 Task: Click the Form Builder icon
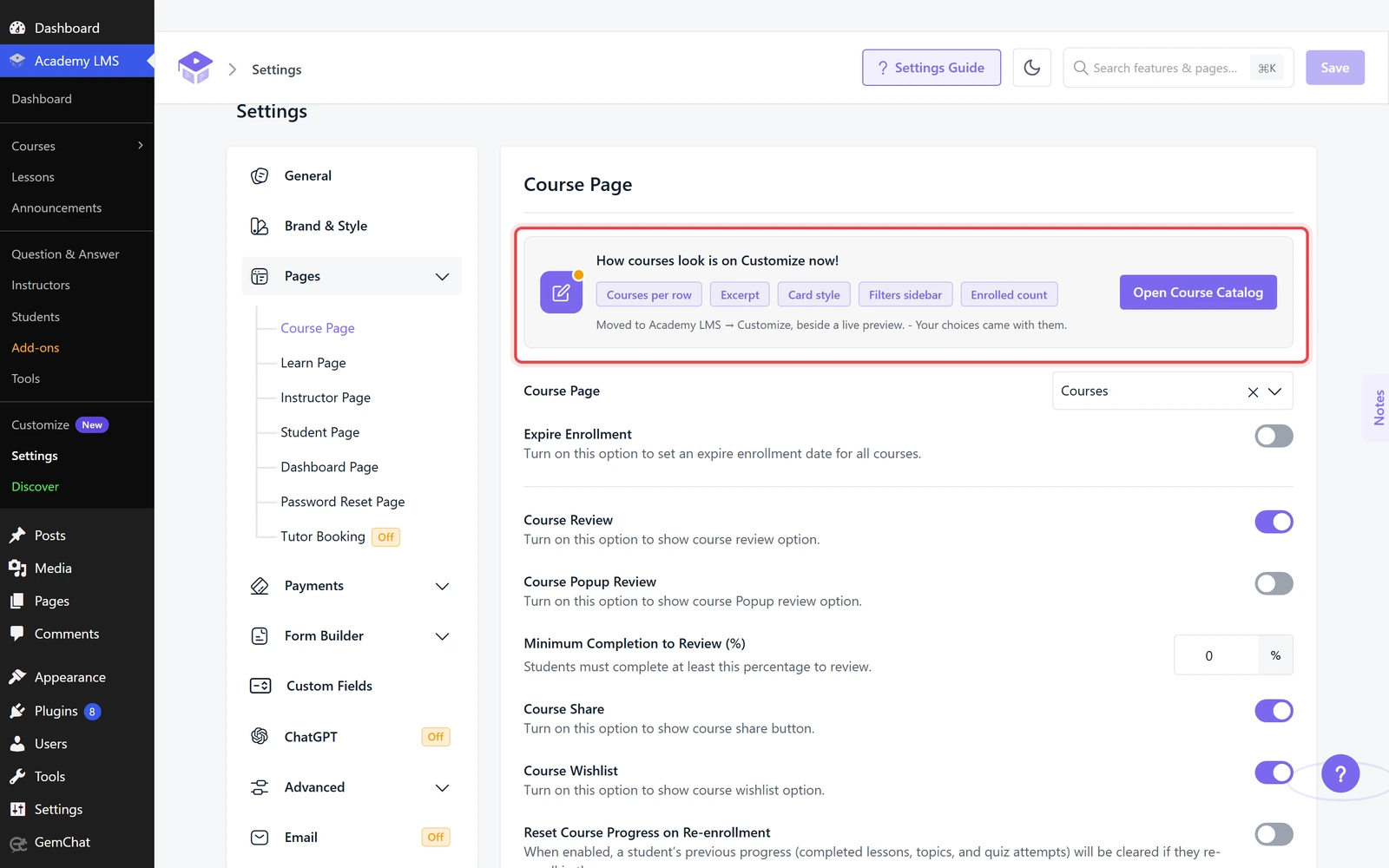tap(260, 636)
